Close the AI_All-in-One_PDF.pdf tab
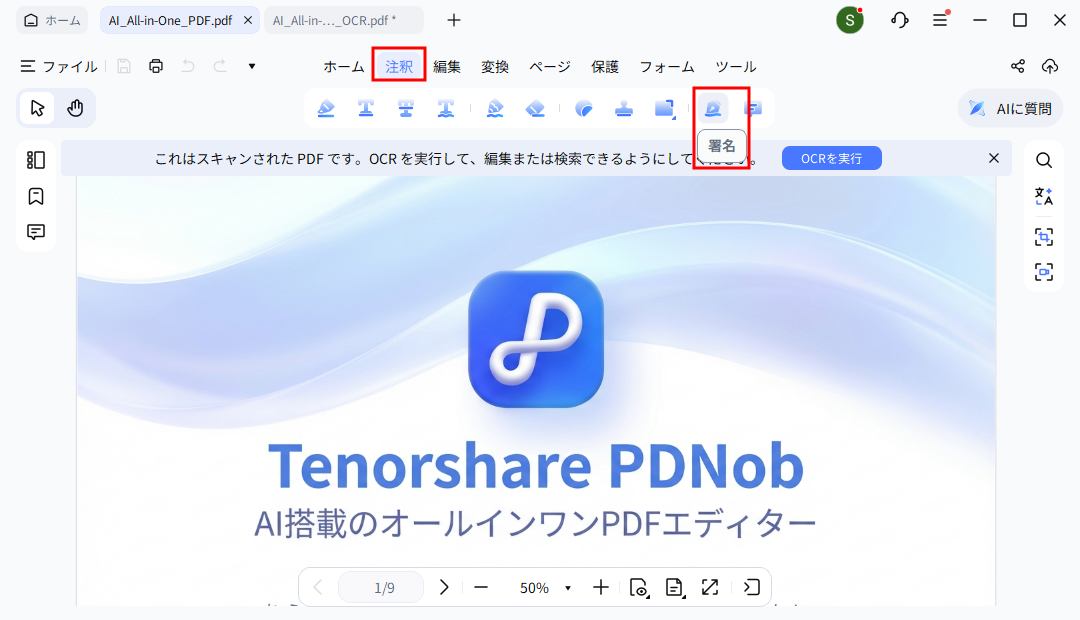The height and width of the screenshot is (620, 1080). click(248, 20)
